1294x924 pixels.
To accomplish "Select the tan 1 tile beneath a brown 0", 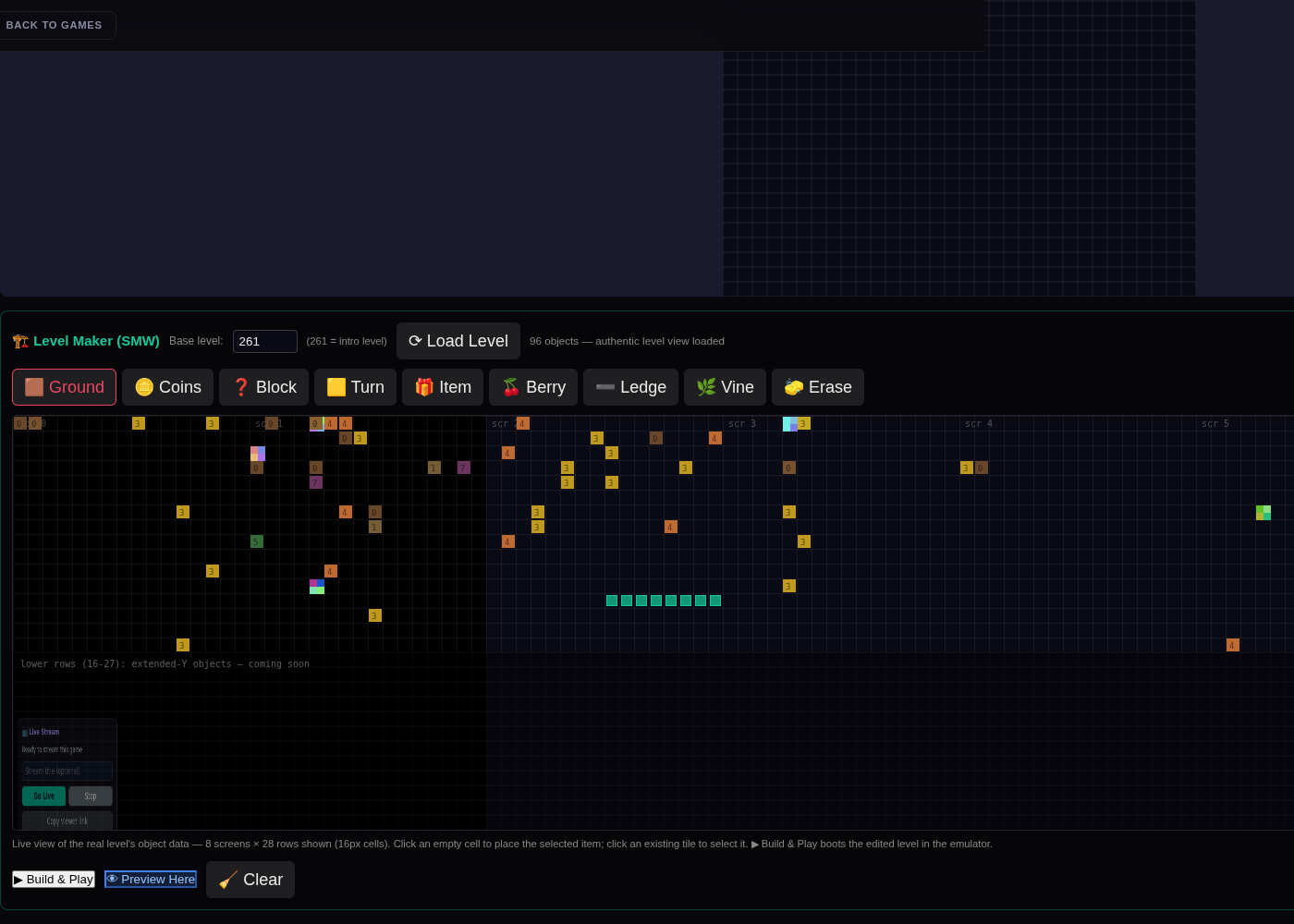I will (x=375, y=527).
